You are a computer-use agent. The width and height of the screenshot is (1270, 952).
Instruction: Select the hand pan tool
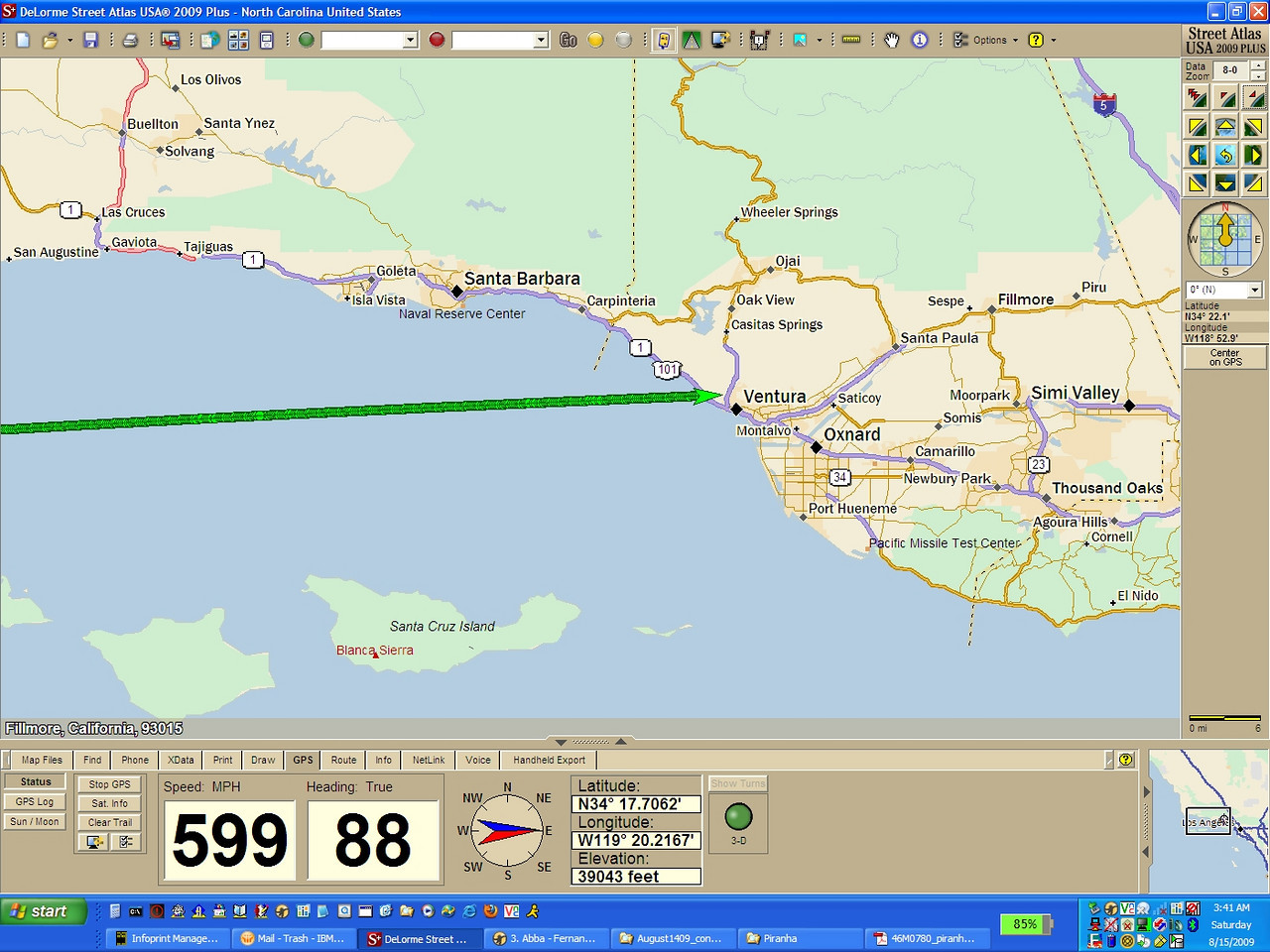point(892,40)
